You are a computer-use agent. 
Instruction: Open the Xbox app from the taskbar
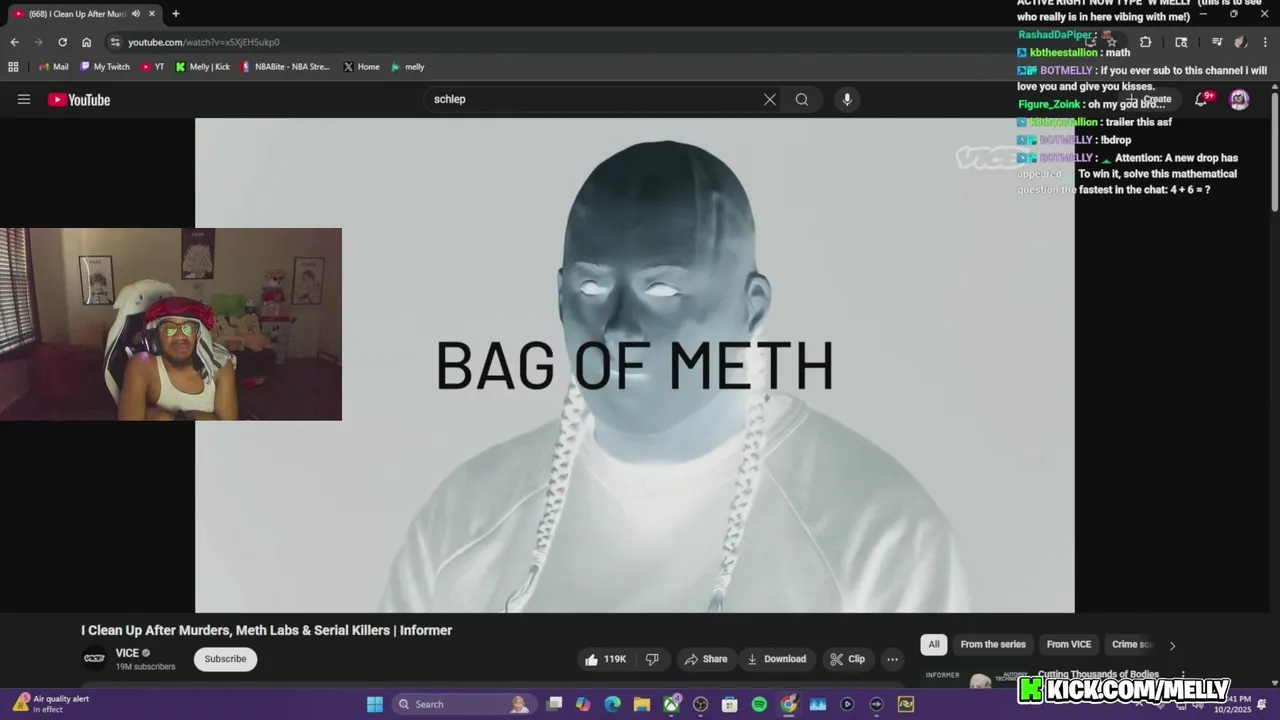point(671,704)
